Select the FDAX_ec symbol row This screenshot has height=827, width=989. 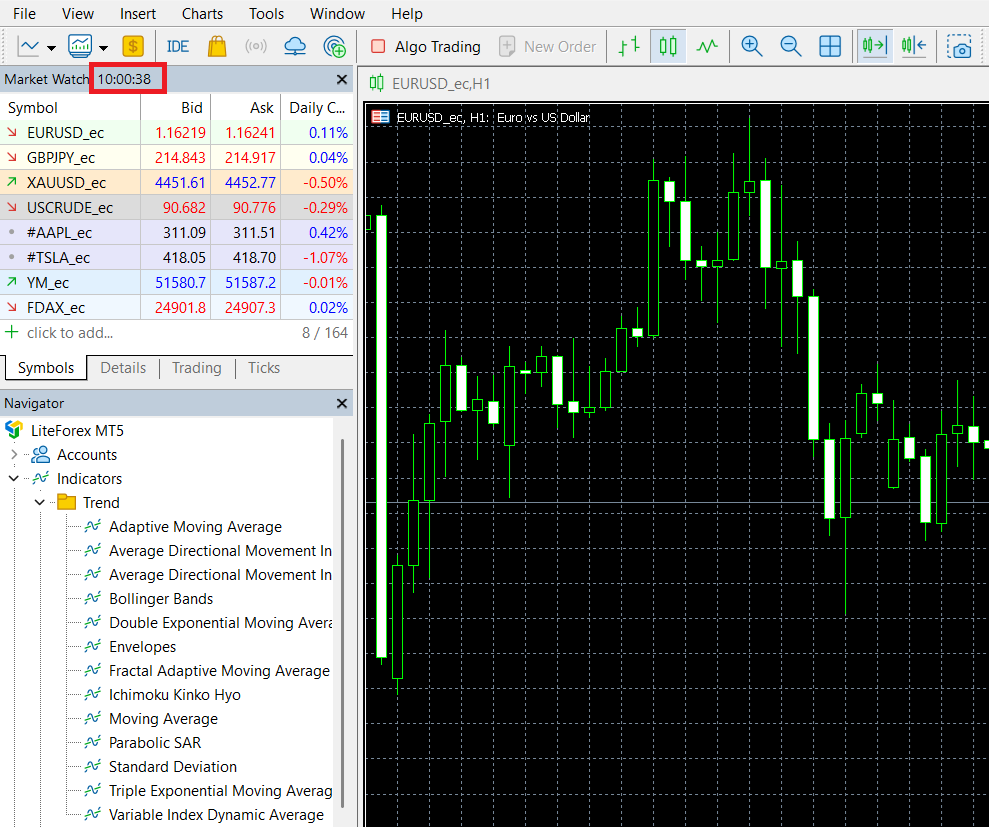pos(177,307)
